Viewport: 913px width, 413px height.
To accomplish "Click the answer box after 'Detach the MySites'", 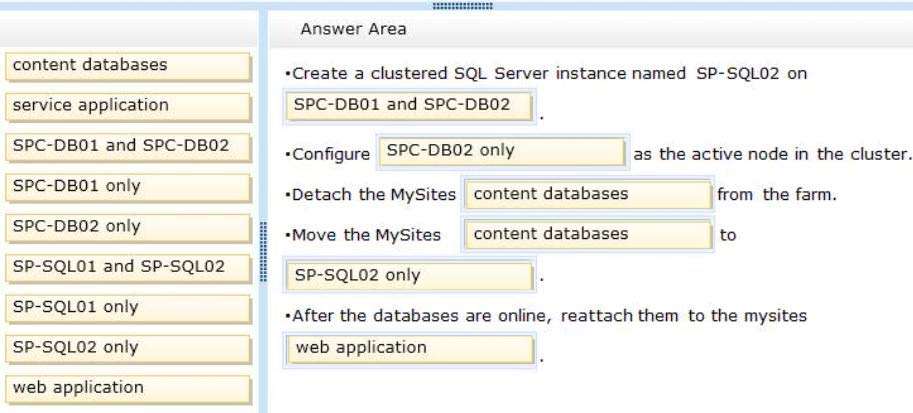I will tap(588, 195).
